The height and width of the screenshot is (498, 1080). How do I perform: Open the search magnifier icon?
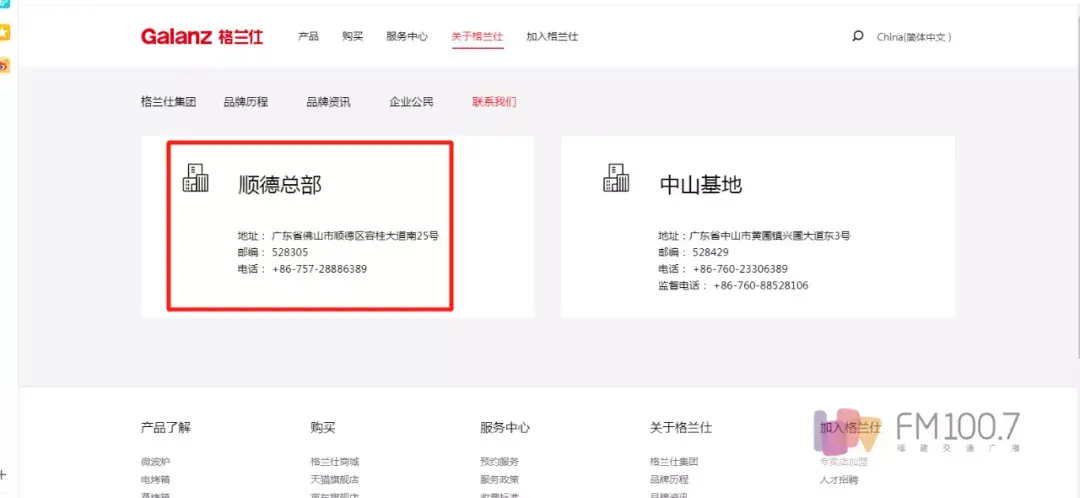[858, 37]
